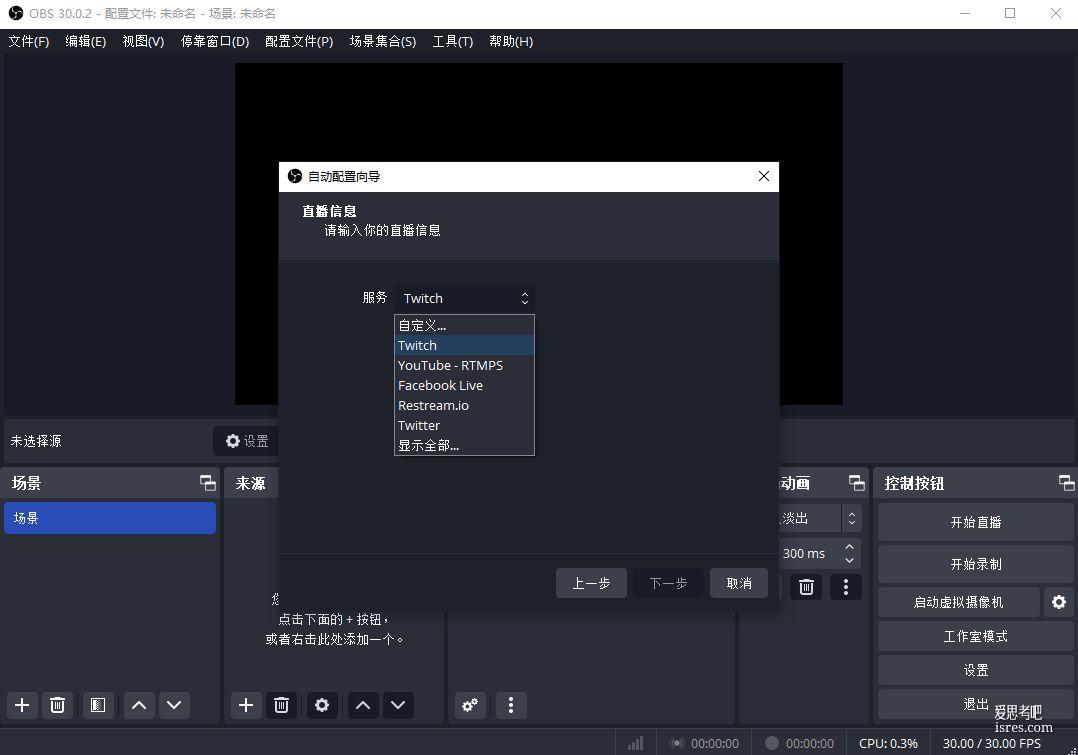Decrease the 300 ms transition duration

coord(850,560)
